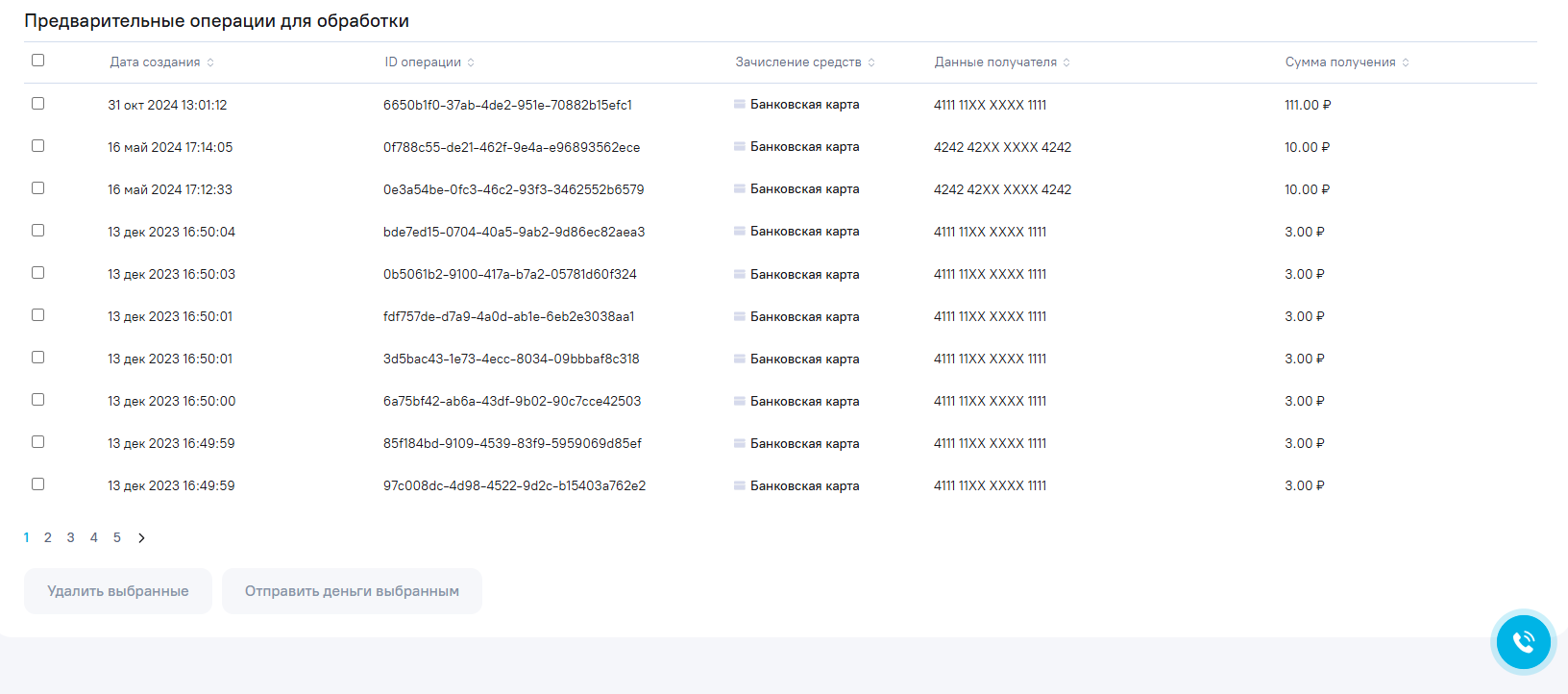1568x694 pixels.
Task: Click sort icon next to Сумма получения
Action: click(1406, 62)
